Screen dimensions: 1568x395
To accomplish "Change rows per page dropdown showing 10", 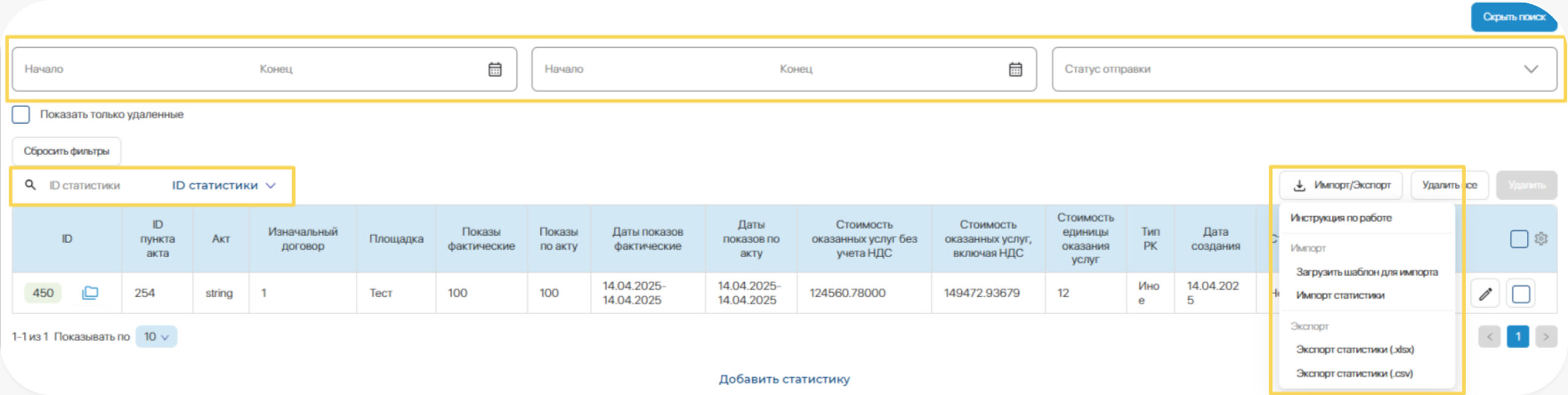I will click(156, 337).
